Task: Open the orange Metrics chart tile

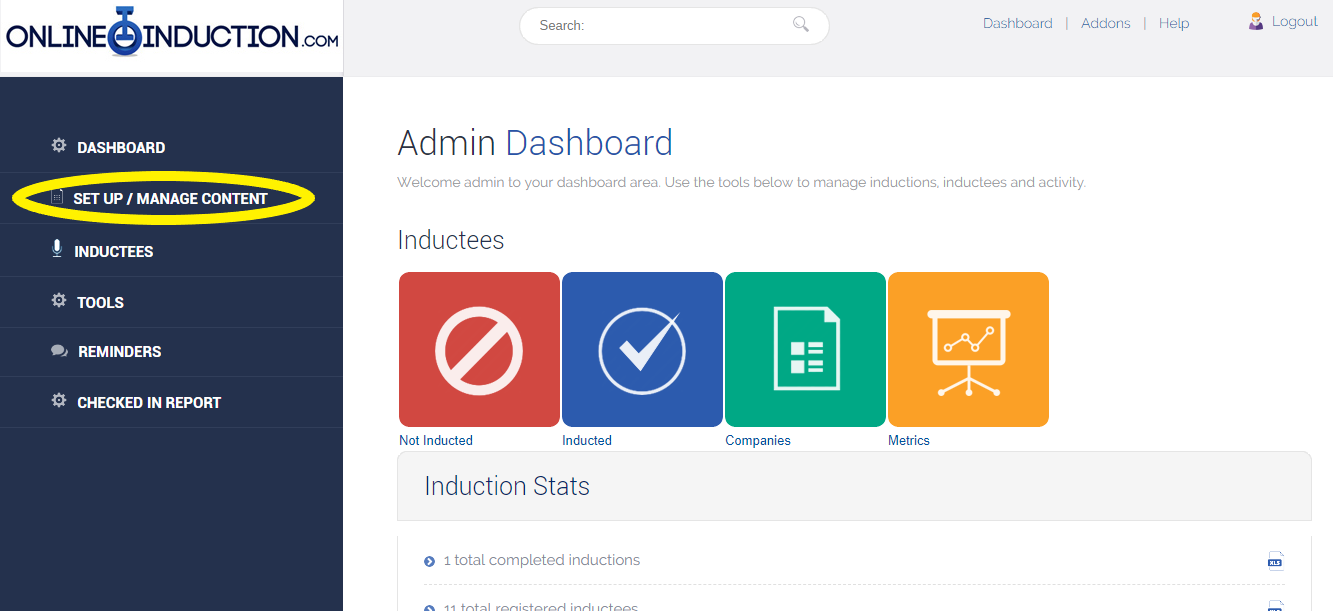Action: point(968,350)
